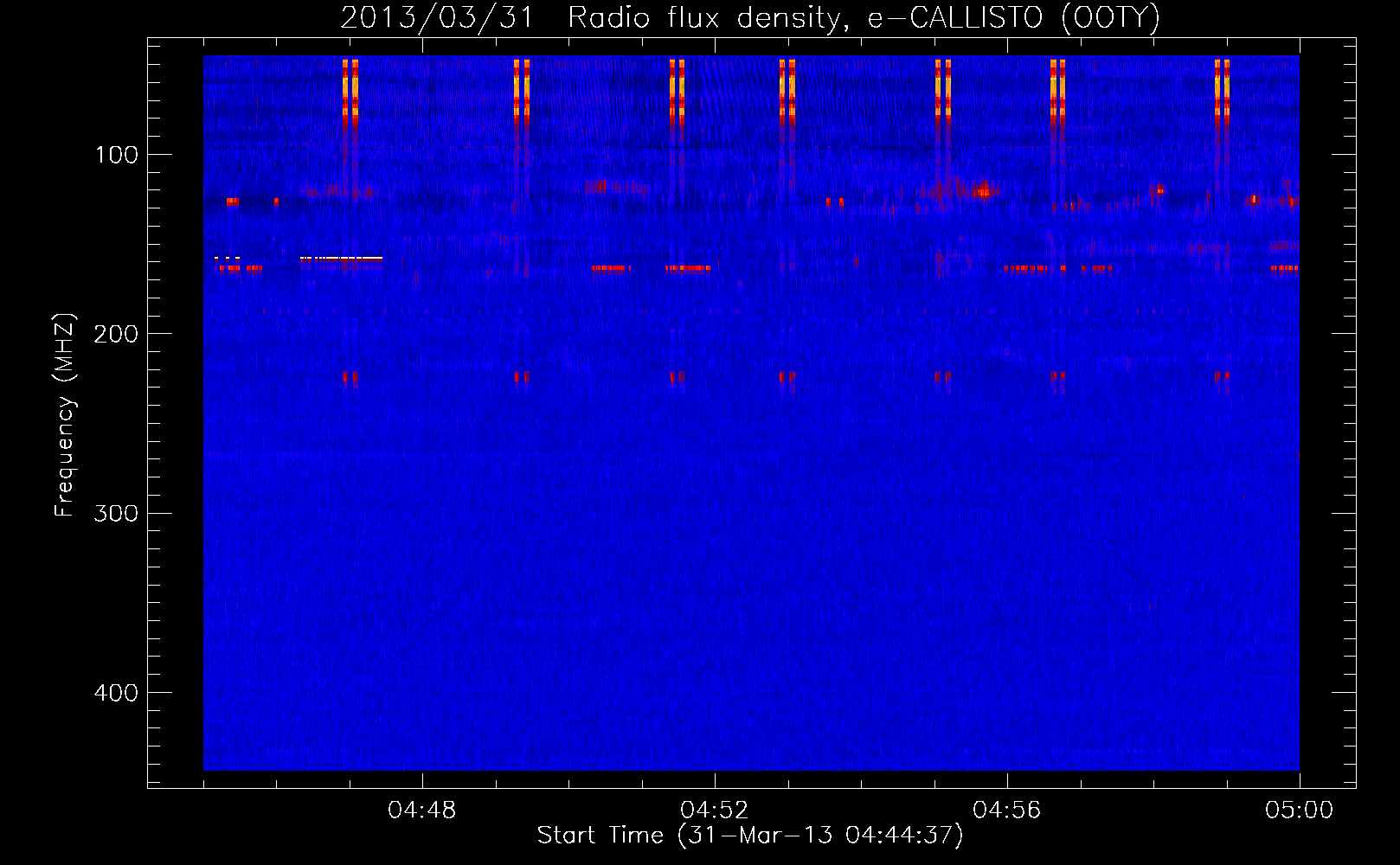Click the 'Start Time (31-Mar-13 04:44:37)' label

click(749, 836)
